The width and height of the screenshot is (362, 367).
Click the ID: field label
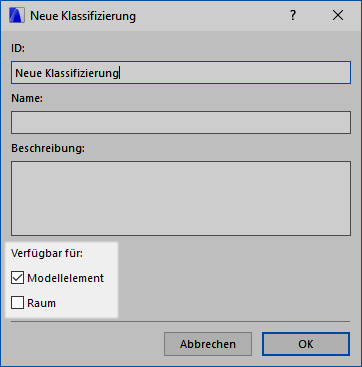point(18,48)
